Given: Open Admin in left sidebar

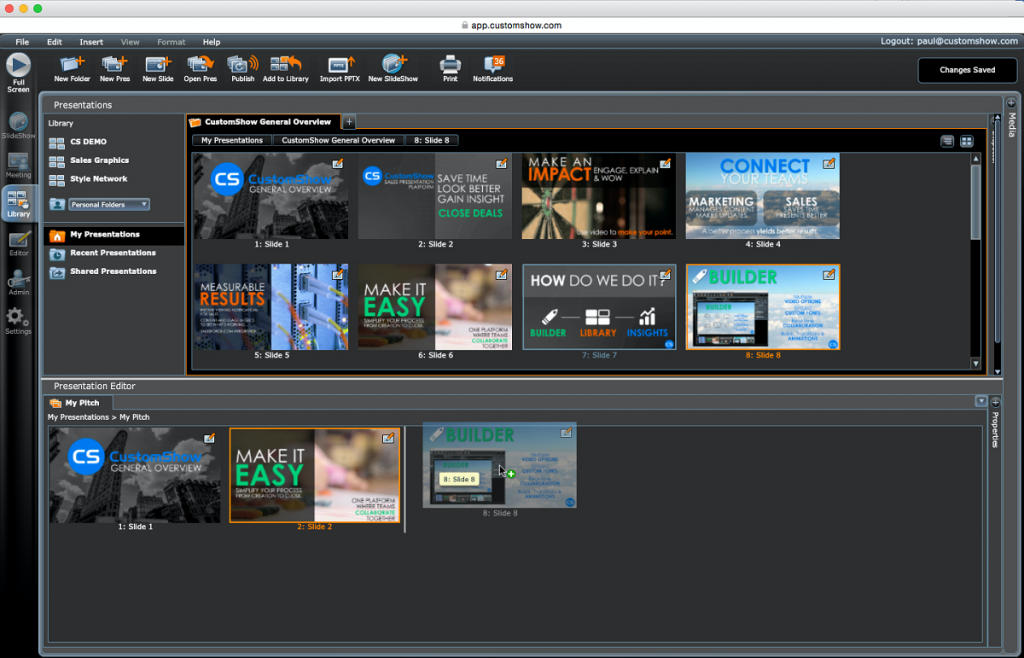Looking at the screenshot, I should click(18, 283).
